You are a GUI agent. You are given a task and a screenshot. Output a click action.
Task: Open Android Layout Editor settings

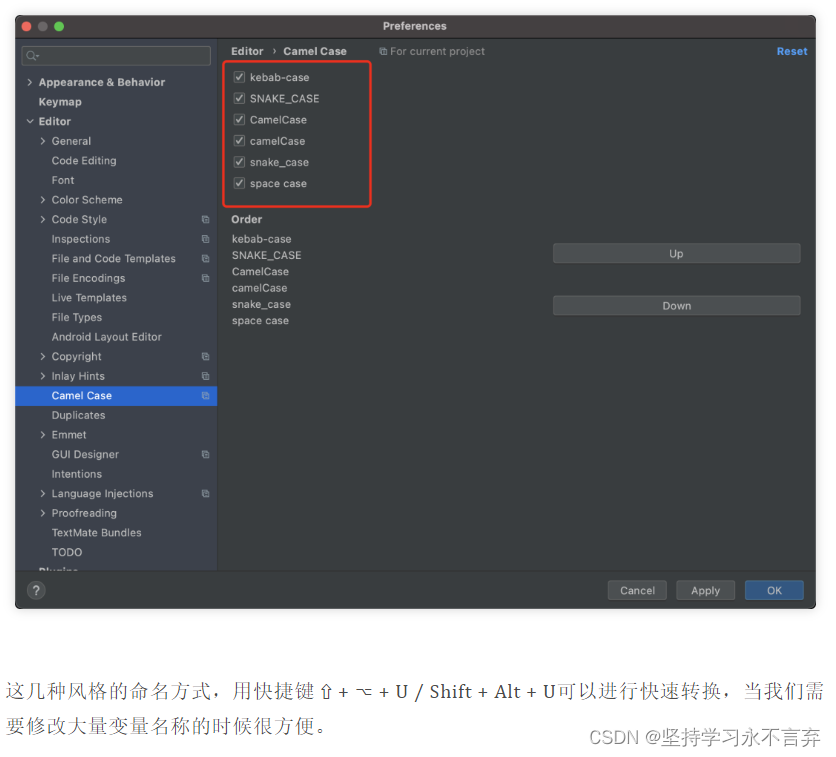click(x=107, y=337)
